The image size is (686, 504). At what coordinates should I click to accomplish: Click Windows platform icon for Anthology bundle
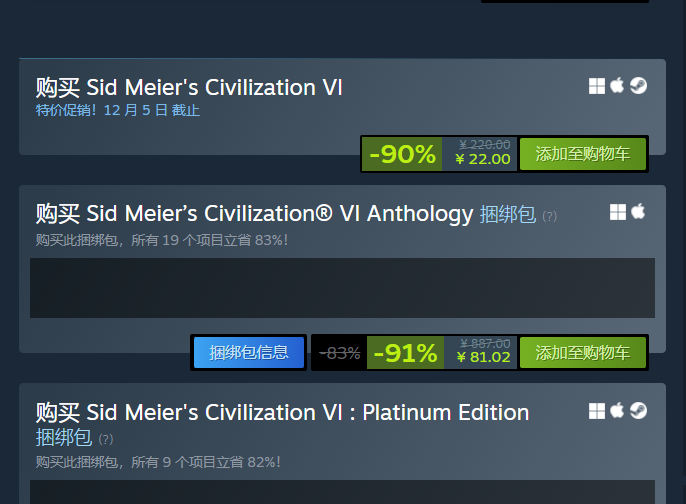click(x=618, y=212)
